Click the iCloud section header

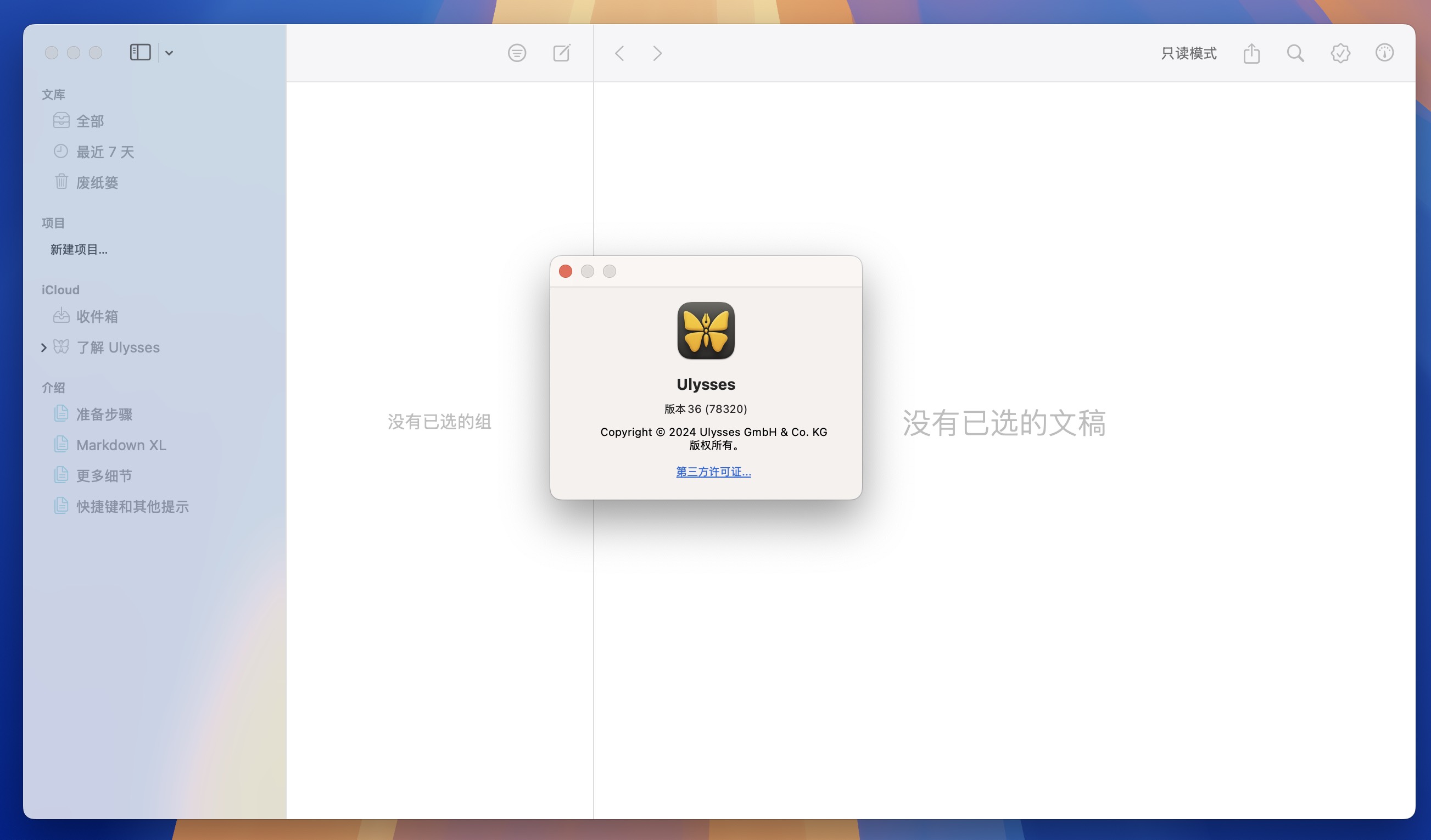coord(60,289)
